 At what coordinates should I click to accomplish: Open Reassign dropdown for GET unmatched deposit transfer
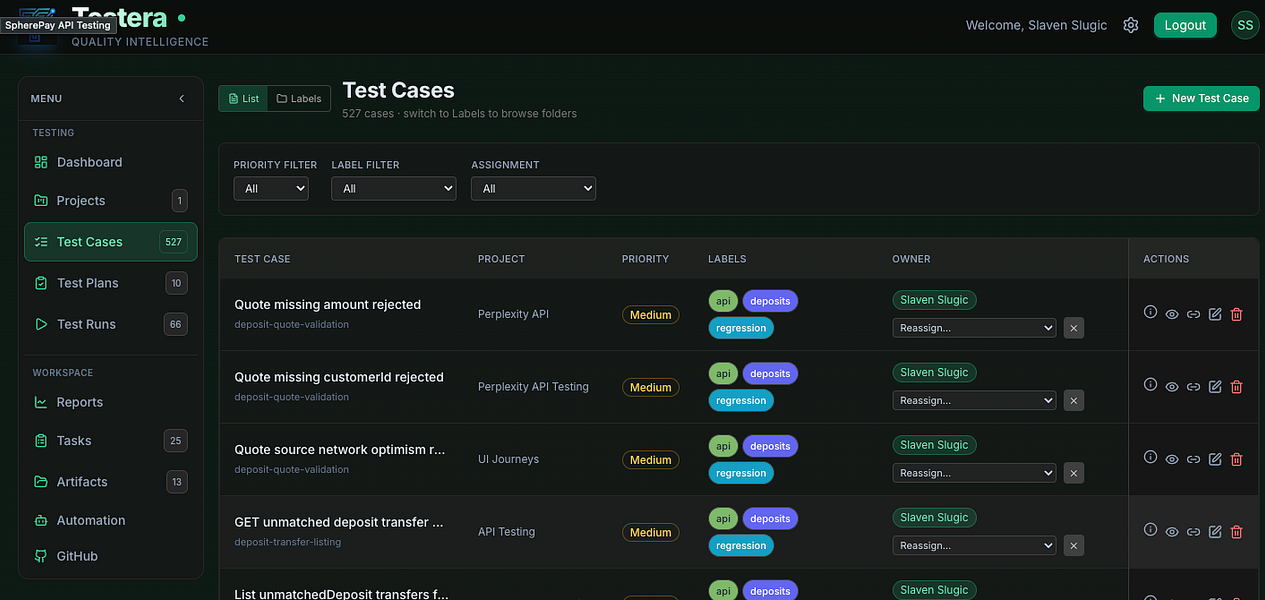pyautogui.click(x=974, y=546)
